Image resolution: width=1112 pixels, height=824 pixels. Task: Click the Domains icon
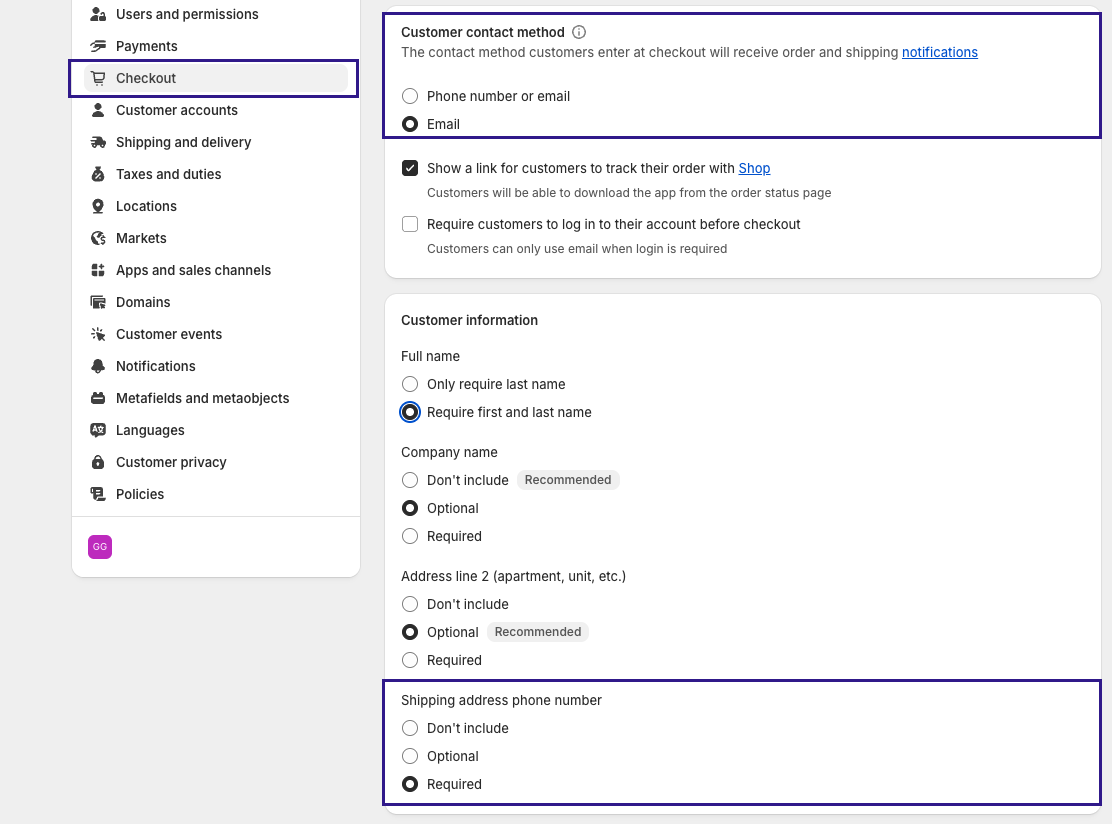(99, 302)
